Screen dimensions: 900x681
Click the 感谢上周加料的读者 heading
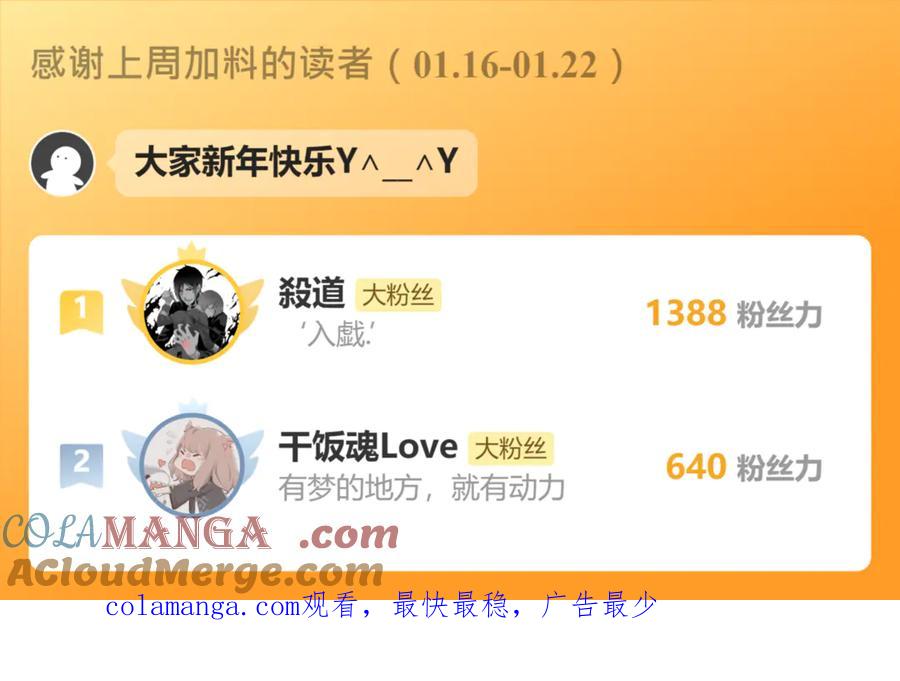(201, 63)
